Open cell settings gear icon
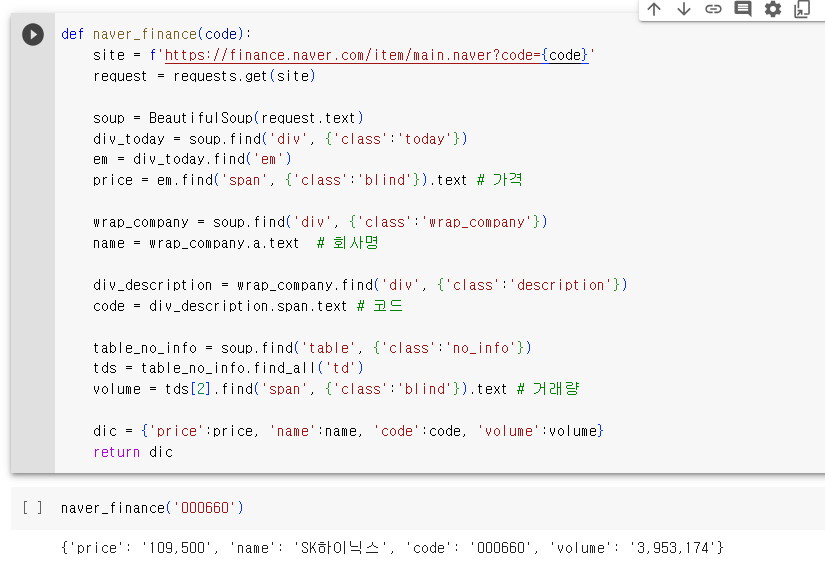Image resolution: width=825 pixels, height=578 pixels. pos(772,9)
